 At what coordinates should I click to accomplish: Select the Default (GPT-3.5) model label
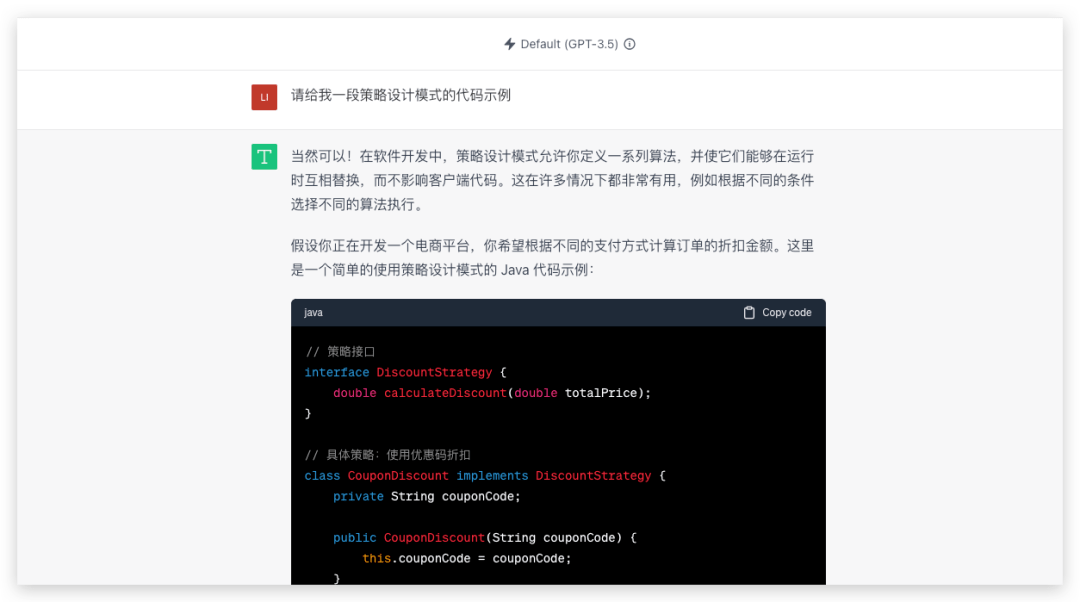(569, 44)
